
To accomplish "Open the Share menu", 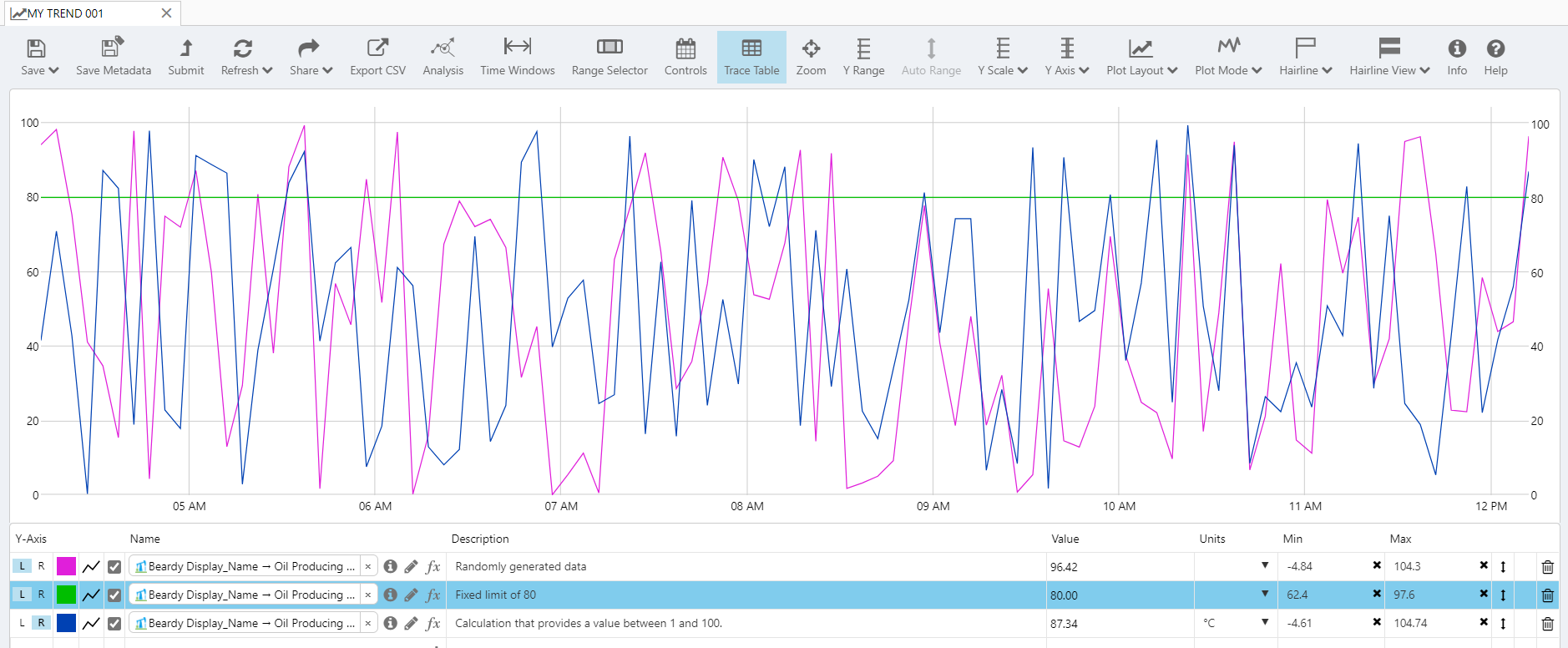I will click(x=311, y=57).
